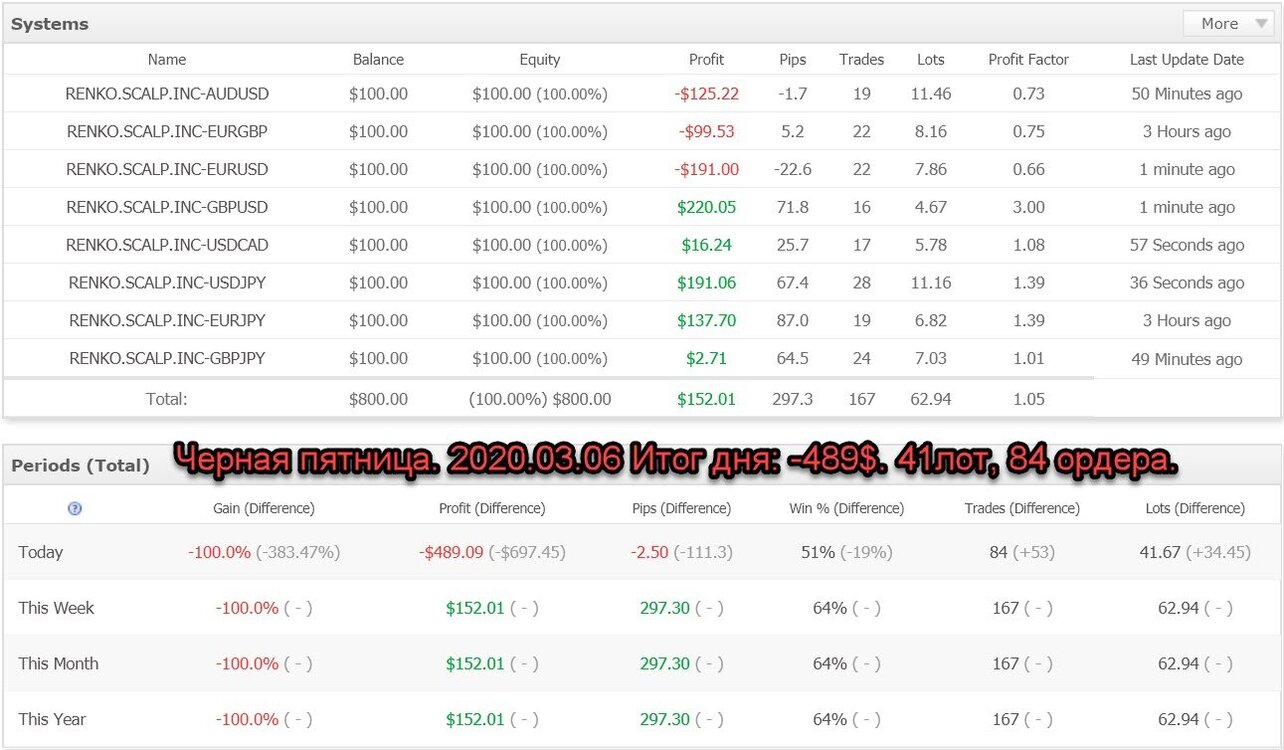1284x750 pixels.
Task: Select the $191.06 profit value
Action: pos(706,283)
